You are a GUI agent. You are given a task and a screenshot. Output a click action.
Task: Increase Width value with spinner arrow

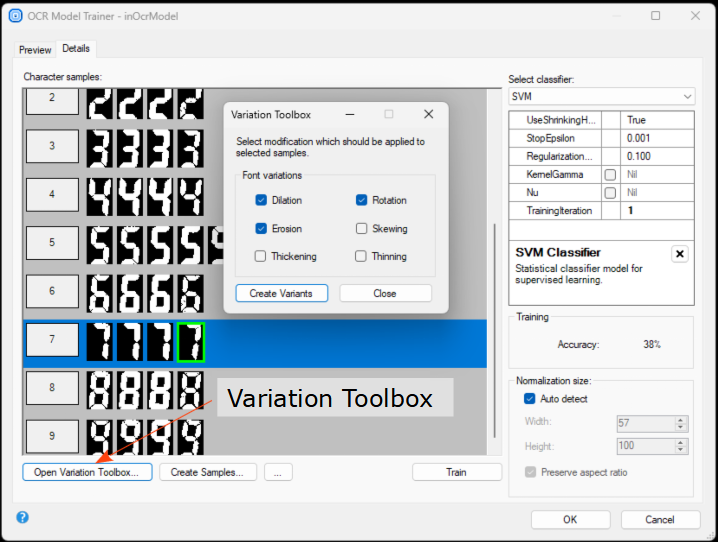[x=681, y=420]
